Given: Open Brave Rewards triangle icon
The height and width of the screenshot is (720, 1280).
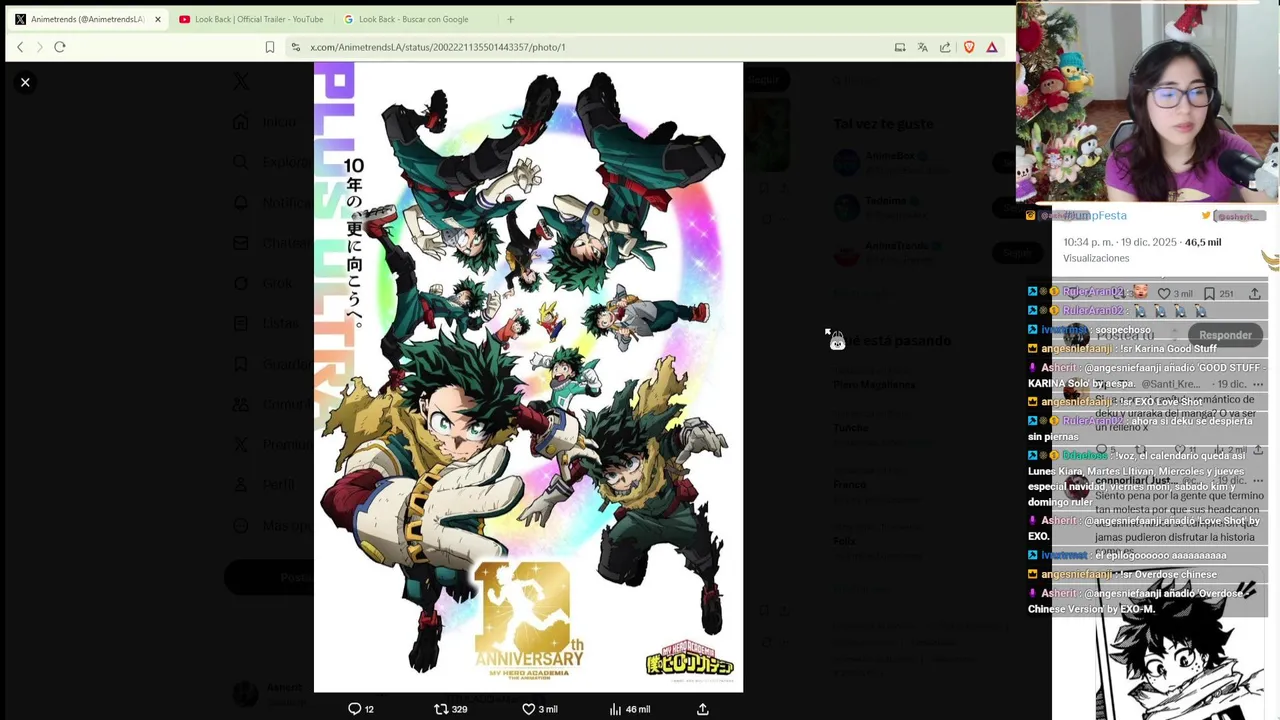Looking at the screenshot, I should pos(992,47).
